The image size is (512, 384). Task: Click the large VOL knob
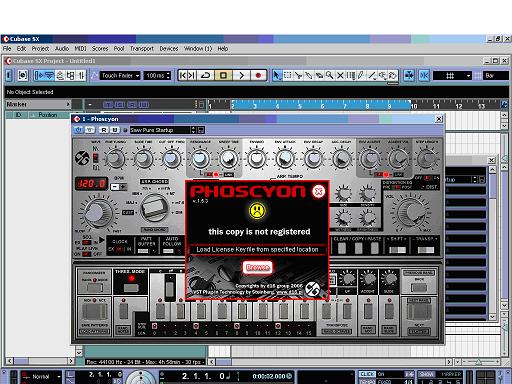pos(411,212)
